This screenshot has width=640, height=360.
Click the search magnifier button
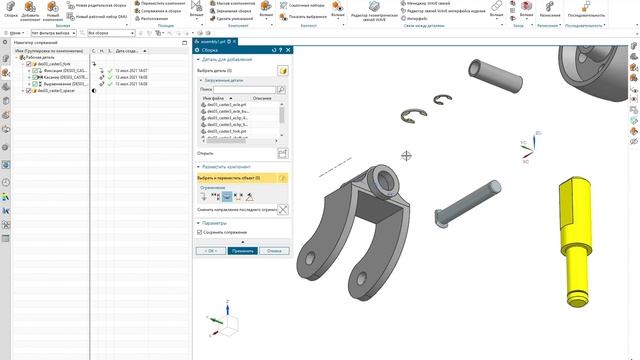point(281,89)
